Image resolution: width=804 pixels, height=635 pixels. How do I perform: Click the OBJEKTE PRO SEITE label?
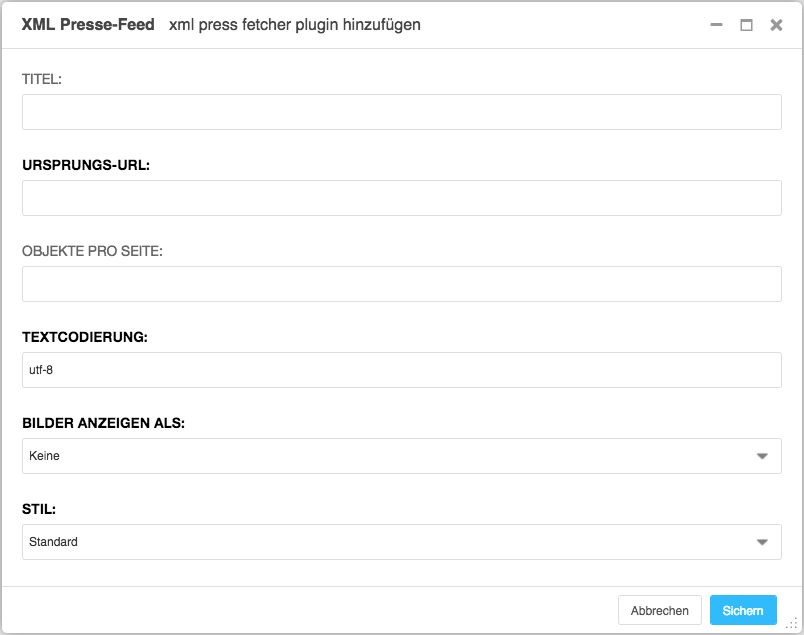[x=92, y=251]
